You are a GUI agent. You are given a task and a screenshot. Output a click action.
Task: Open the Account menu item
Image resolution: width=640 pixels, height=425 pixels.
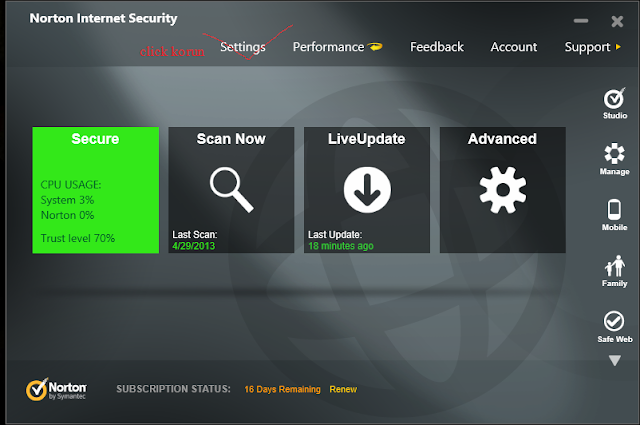(x=513, y=47)
